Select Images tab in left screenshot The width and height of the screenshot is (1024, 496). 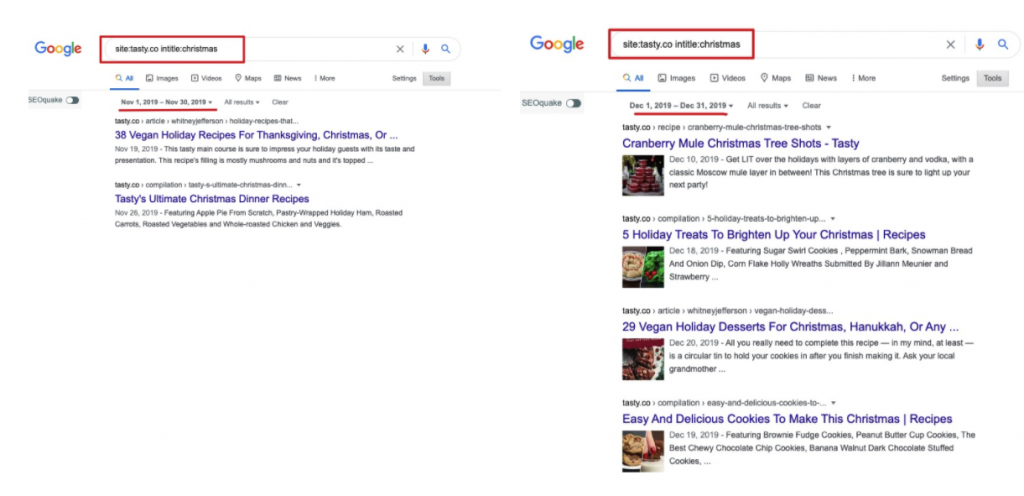tap(162, 78)
